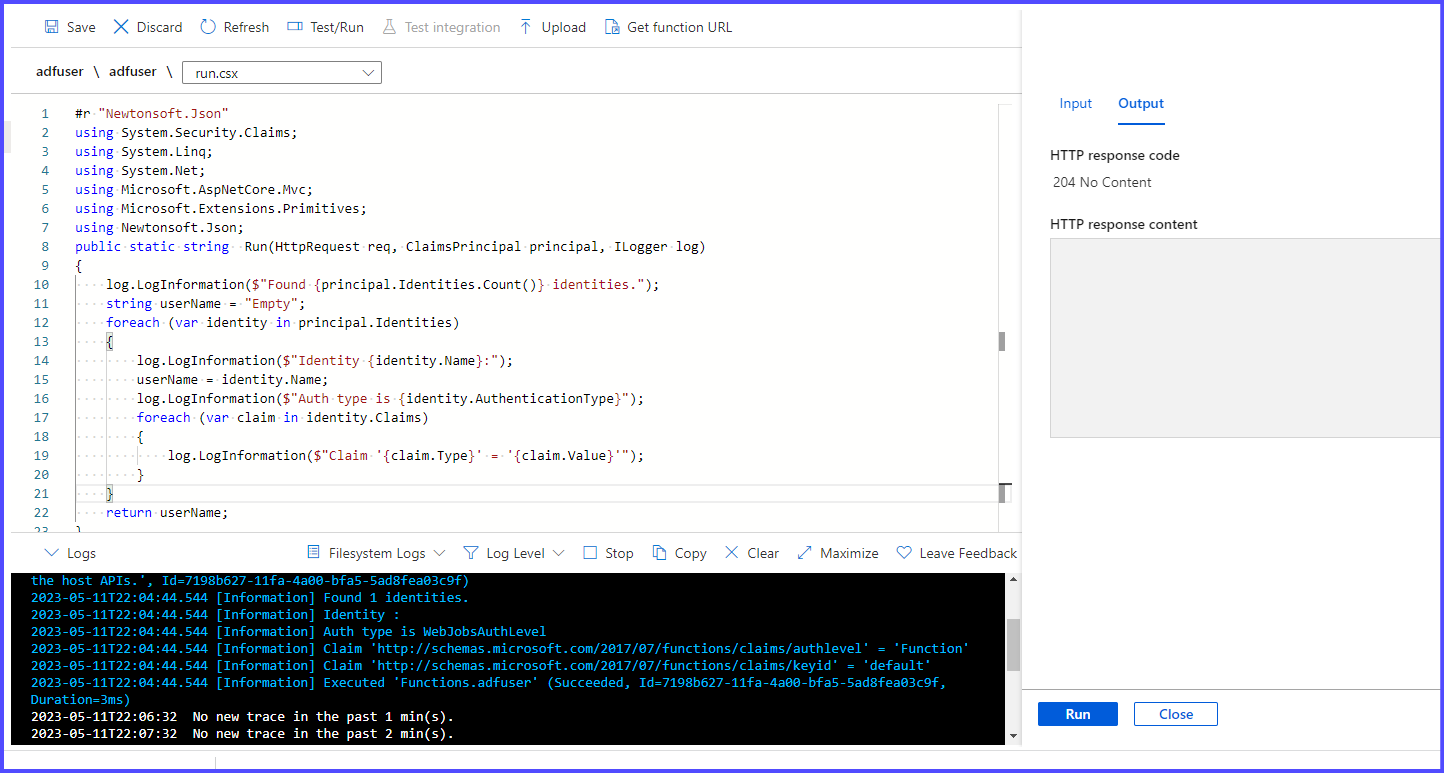Select the Output tab

tap(1141, 103)
